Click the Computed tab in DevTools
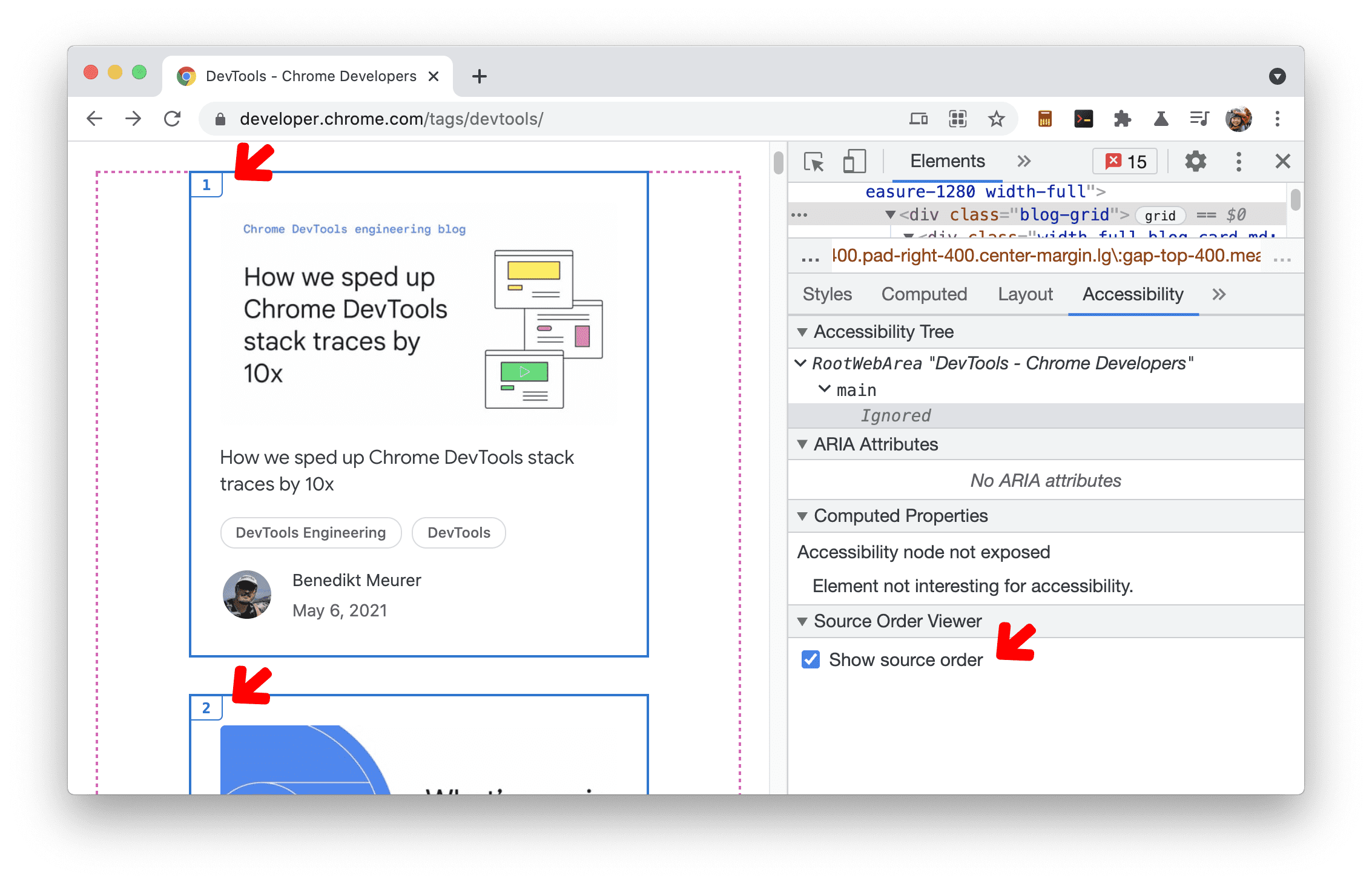 click(922, 294)
